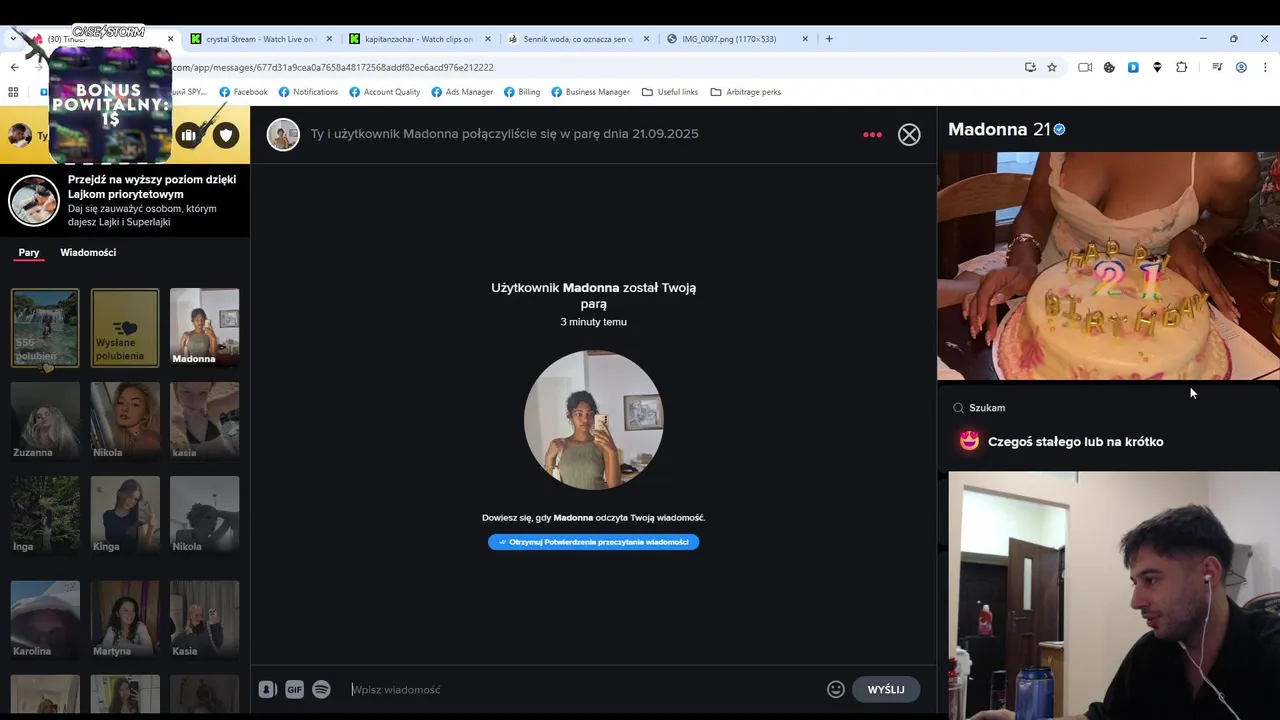Share a Spotify song via message bar
The width and height of the screenshot is (1280, 720).
point(321,689)
